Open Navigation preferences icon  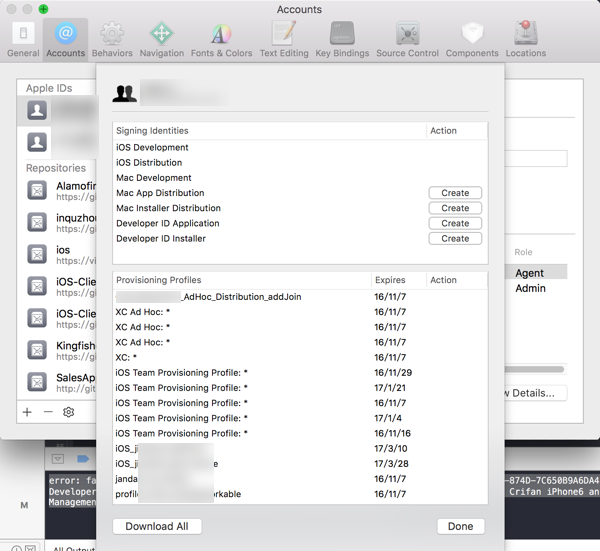pyautogui.click(x=161, y=39)
